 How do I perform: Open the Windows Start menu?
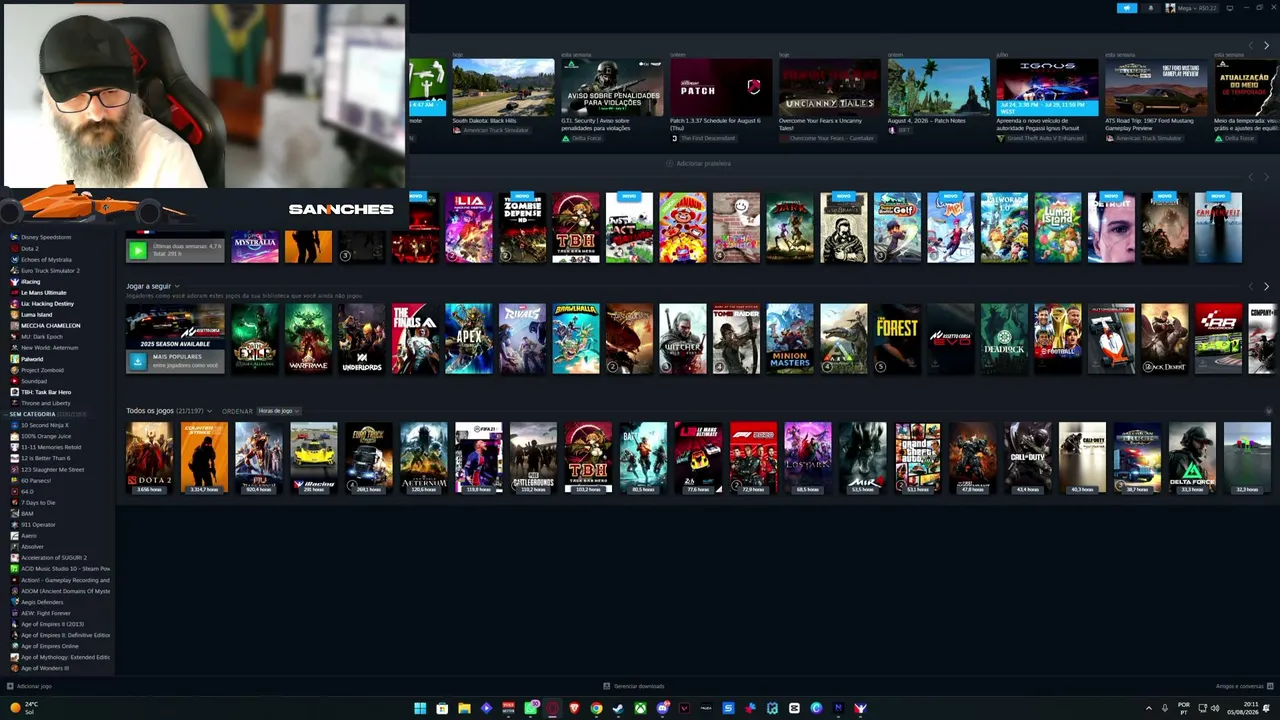[420, 708]
